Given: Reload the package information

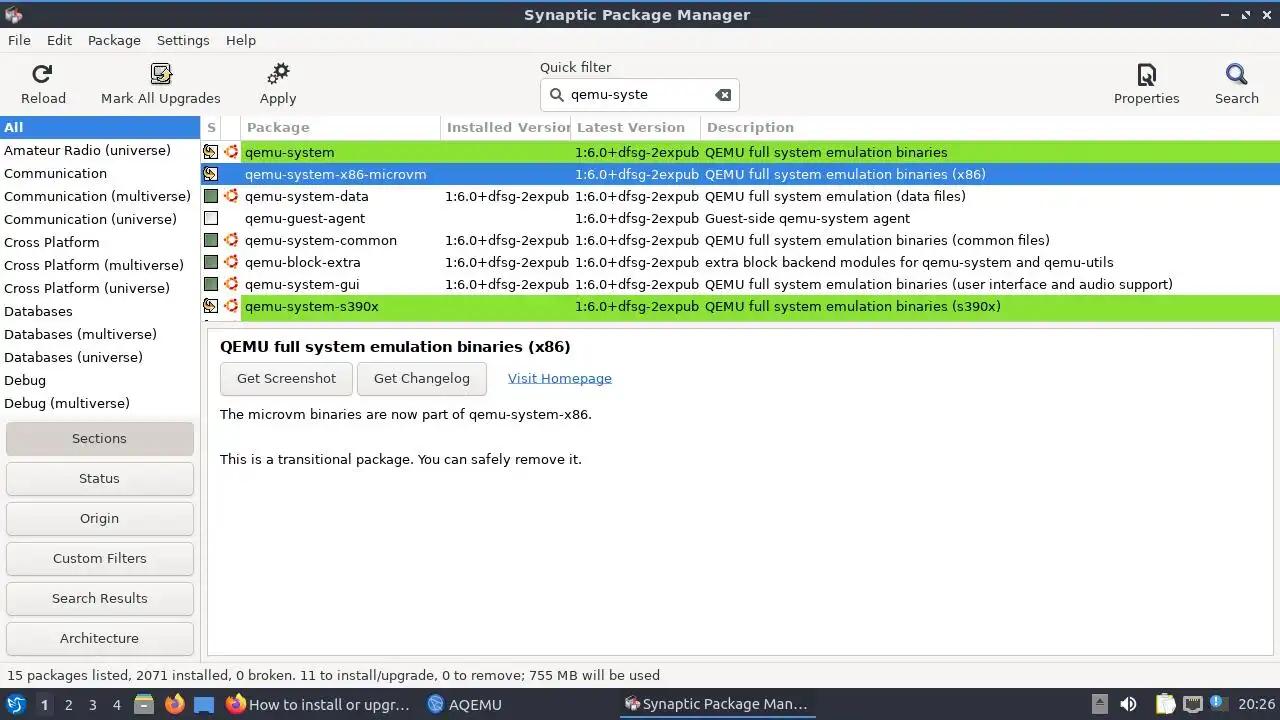Looking at the screenshot, I should pyautogui.click(x=43, y=84).
